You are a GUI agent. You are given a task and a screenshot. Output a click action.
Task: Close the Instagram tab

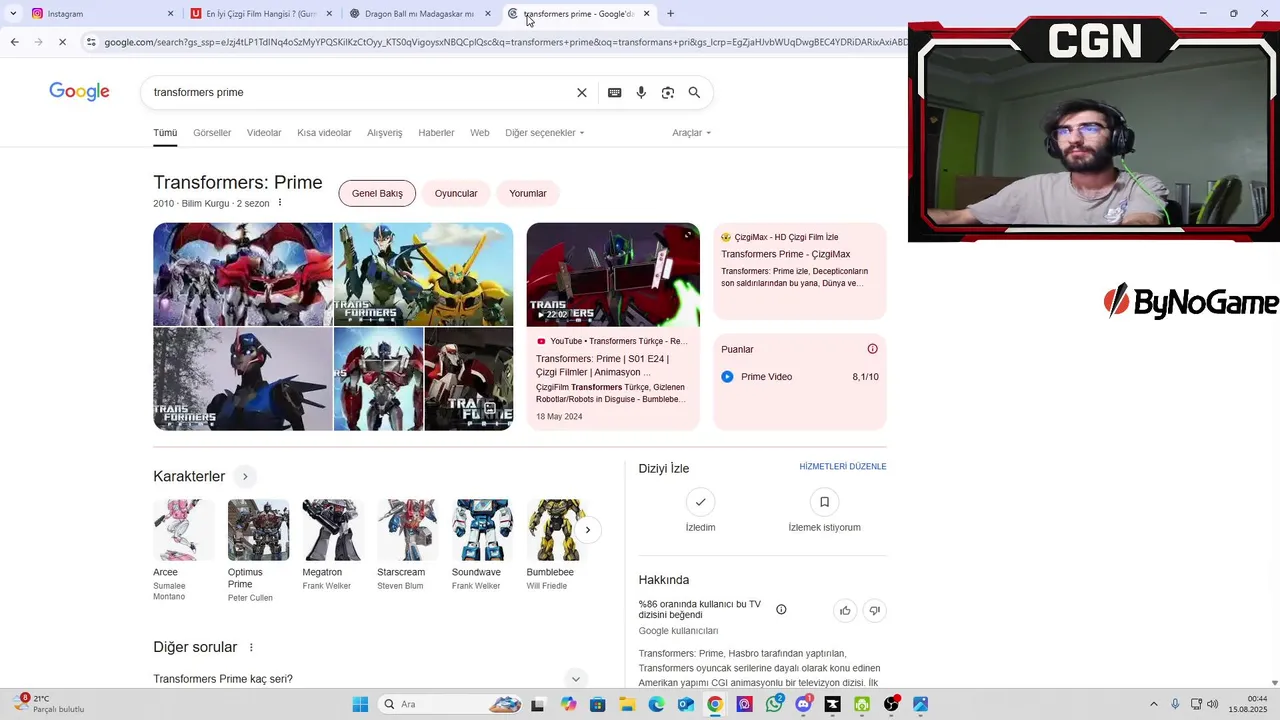point(170,14)
